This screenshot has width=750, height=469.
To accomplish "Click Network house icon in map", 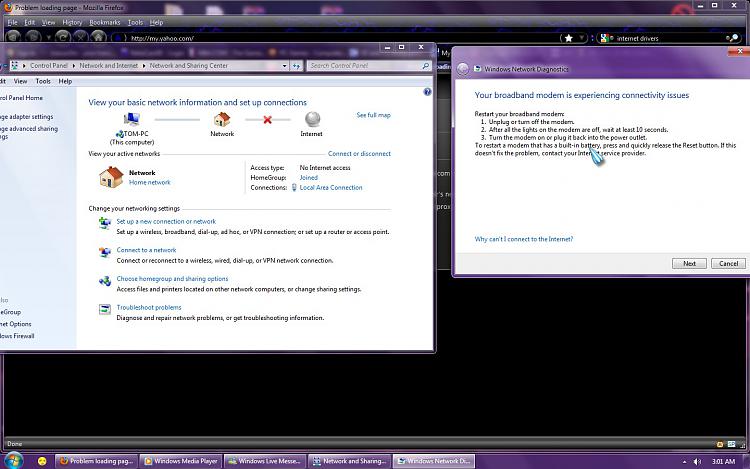I will tap(222, 119).
